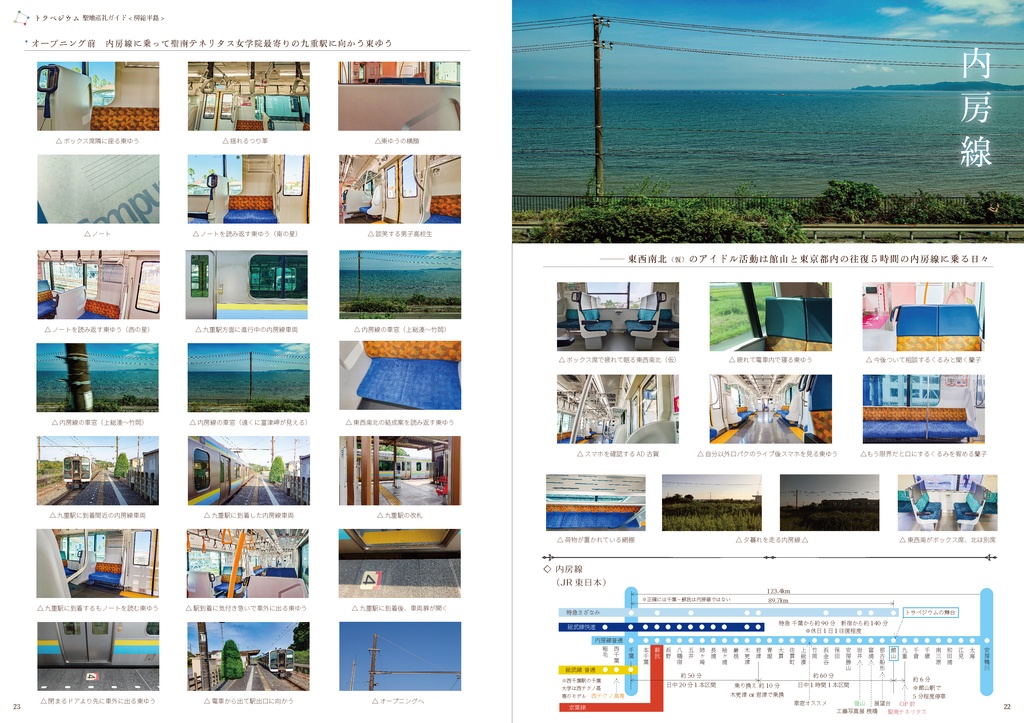The height and width of the screenshot is (723, 1024).
Task: Open the station gate photo 九重駅の改札
Action: (x=400, y=470)
